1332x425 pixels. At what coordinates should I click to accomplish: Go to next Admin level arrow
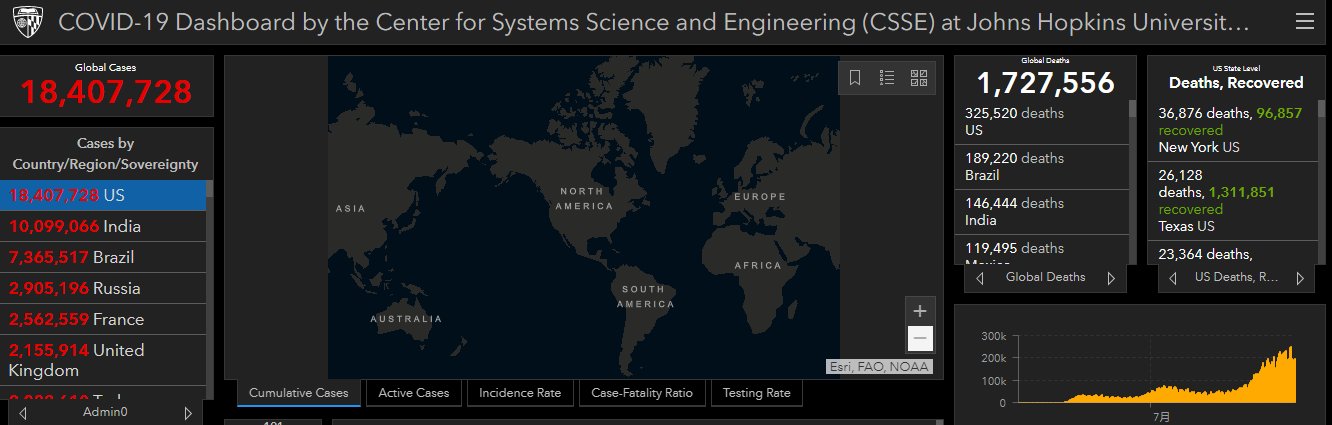(x=188, y=412)
